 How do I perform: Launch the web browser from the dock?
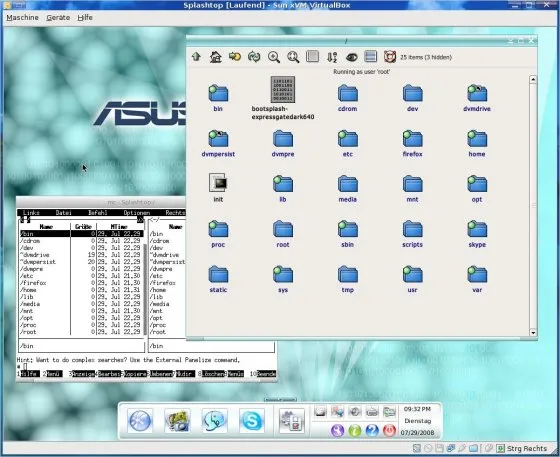[x=140, y=421]
